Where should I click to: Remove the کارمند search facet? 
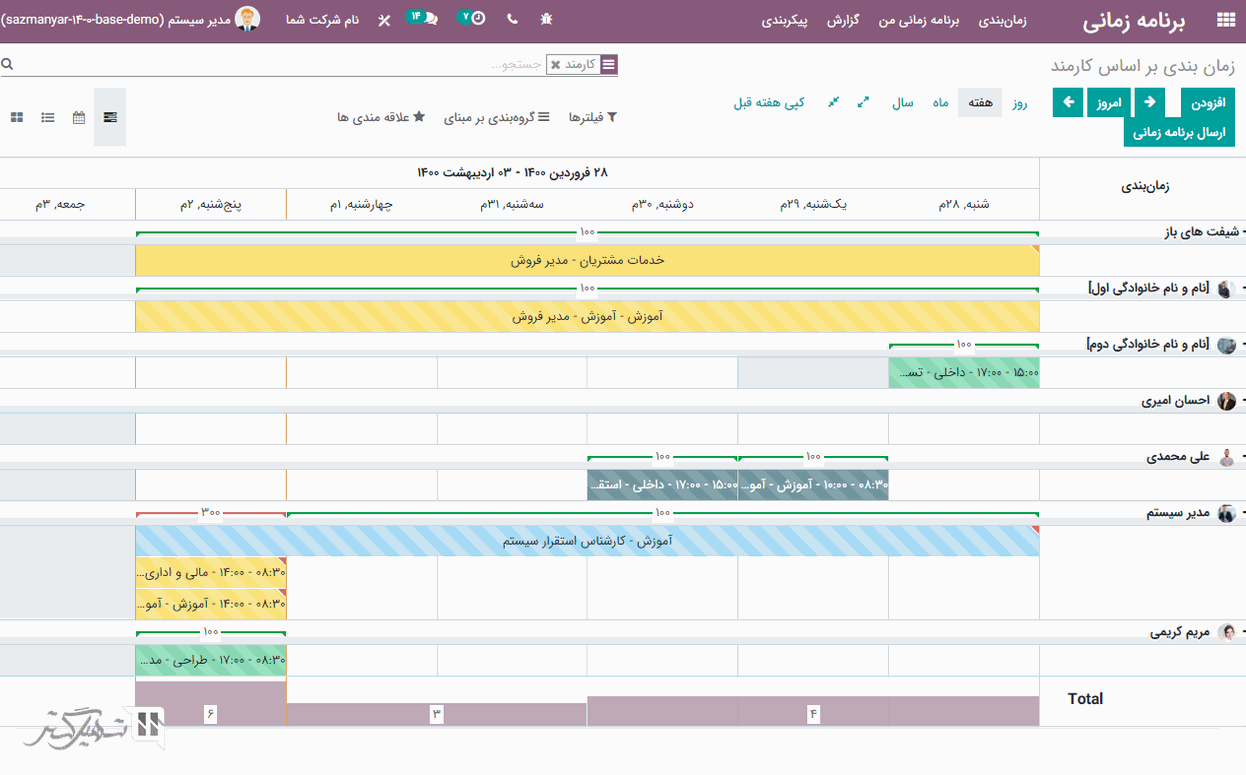point(556,65)
